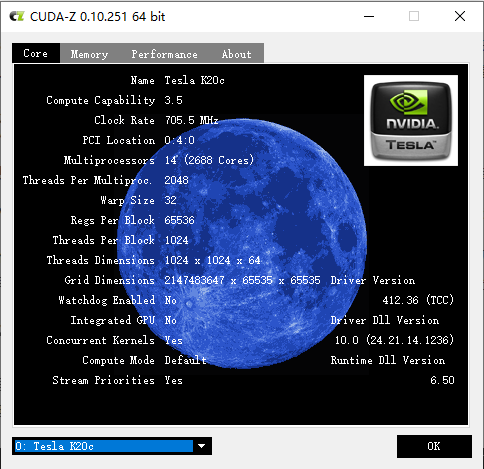The image size is (484, 469).
Task: Click the 'Watchdog Enabled' label
Action: tap(107, 300)
